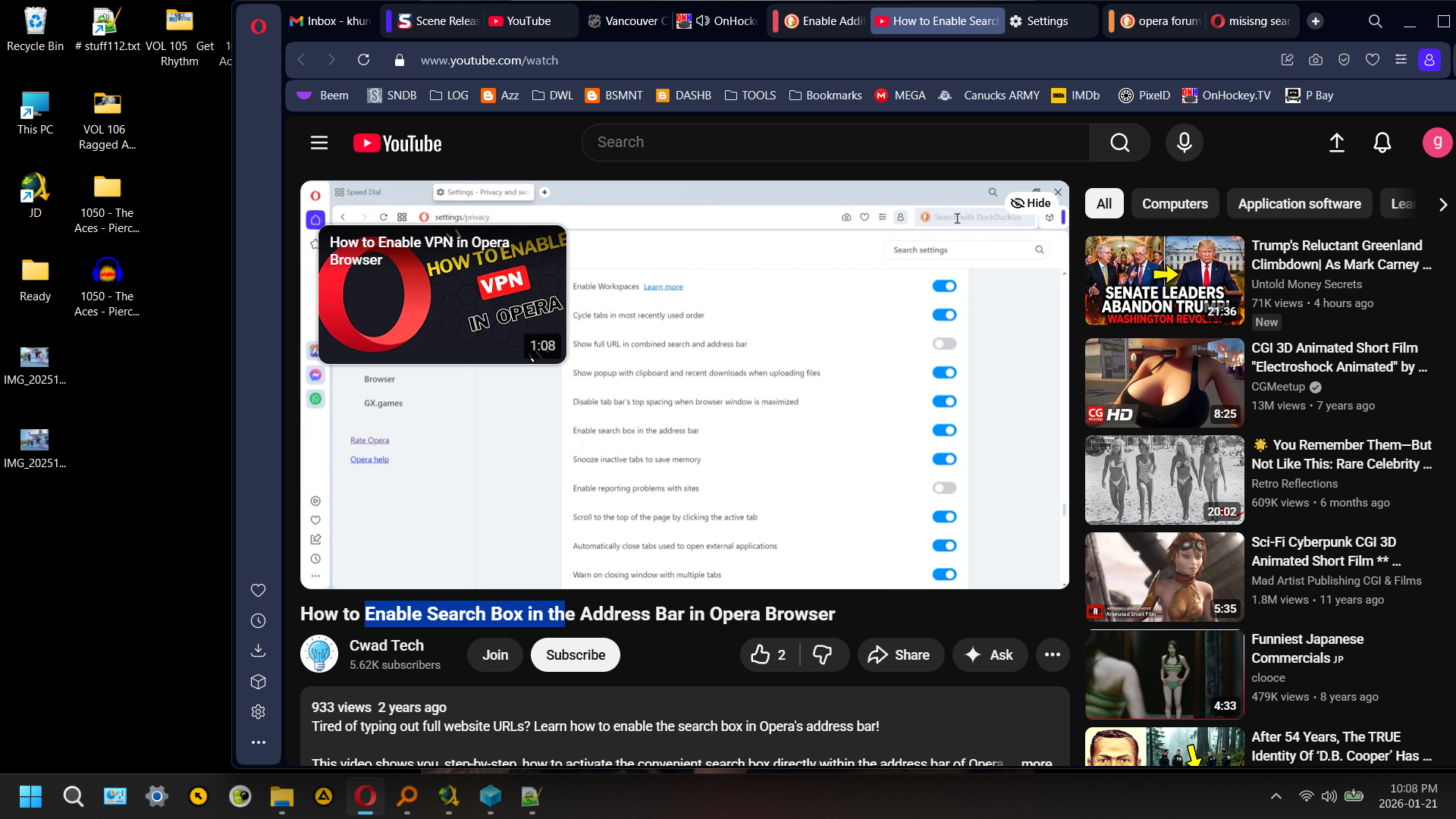Subscribe to Cwad Tech channel
1456x819 pixels.
pos(575,655)
